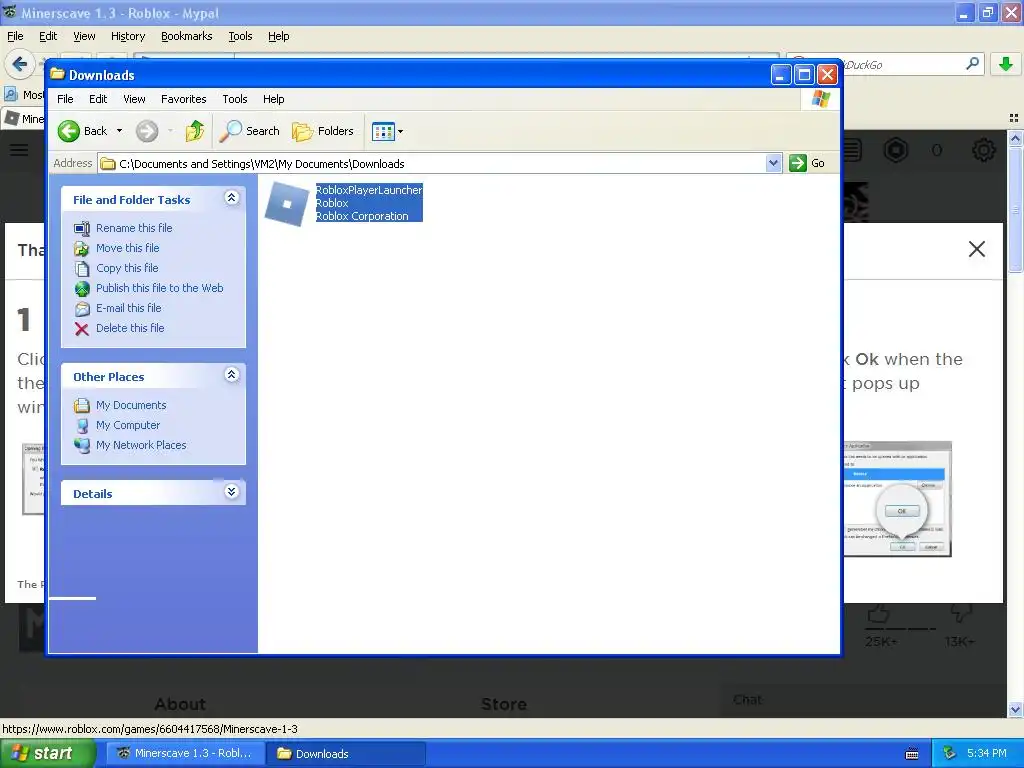The image size is (1024, 768).
Task: Open the Roblox settings gear icon
Action: (x=984, y=150)
